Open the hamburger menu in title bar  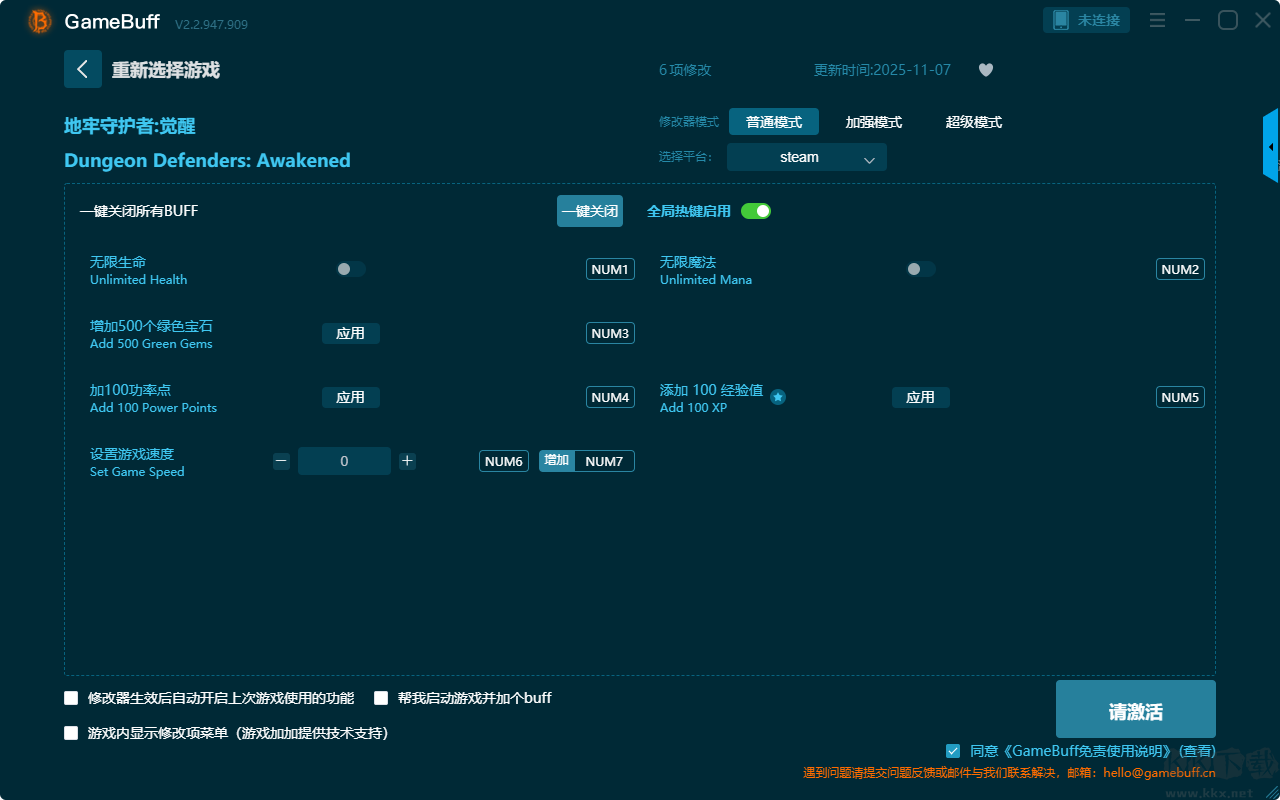coord(1157,20)
